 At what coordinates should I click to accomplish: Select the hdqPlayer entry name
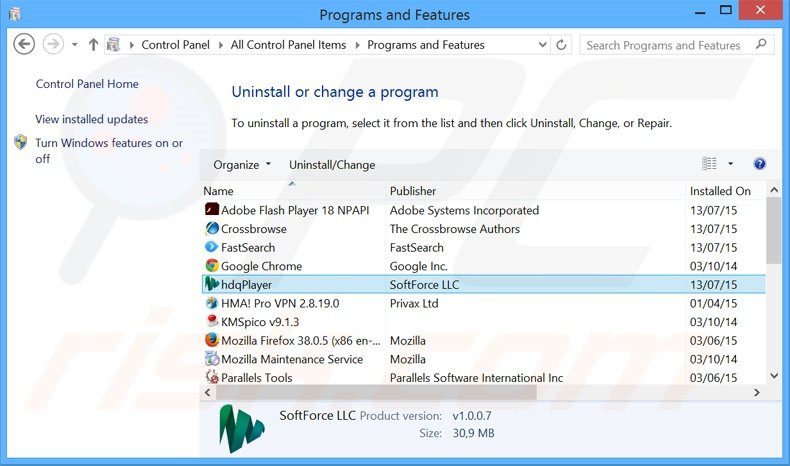tap(246, 285)
